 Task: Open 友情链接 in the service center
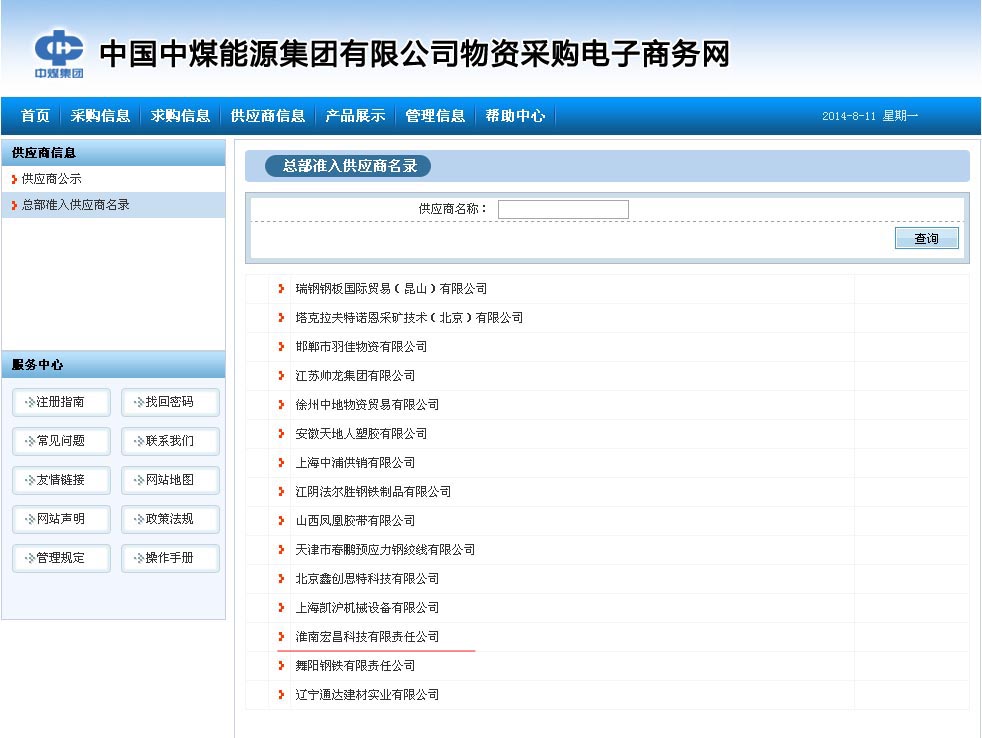61,480
